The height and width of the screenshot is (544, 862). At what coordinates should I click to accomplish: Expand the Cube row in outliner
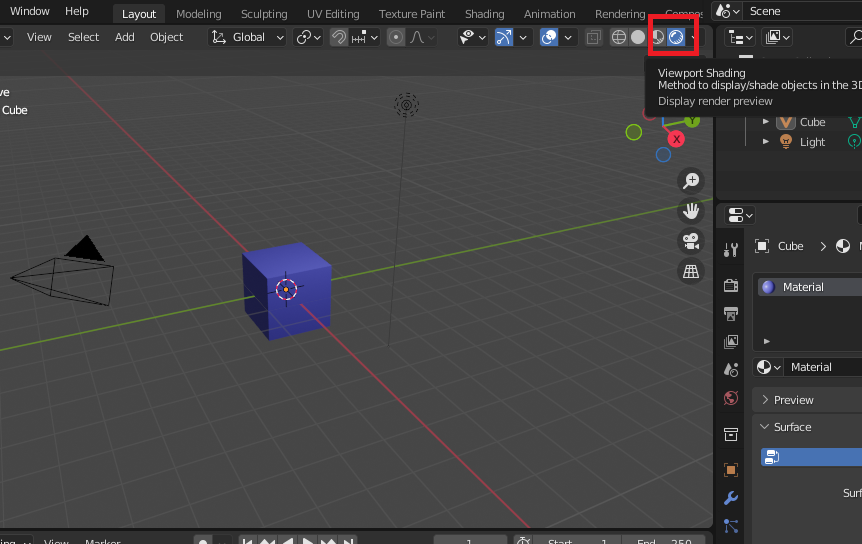click(766, 121)
